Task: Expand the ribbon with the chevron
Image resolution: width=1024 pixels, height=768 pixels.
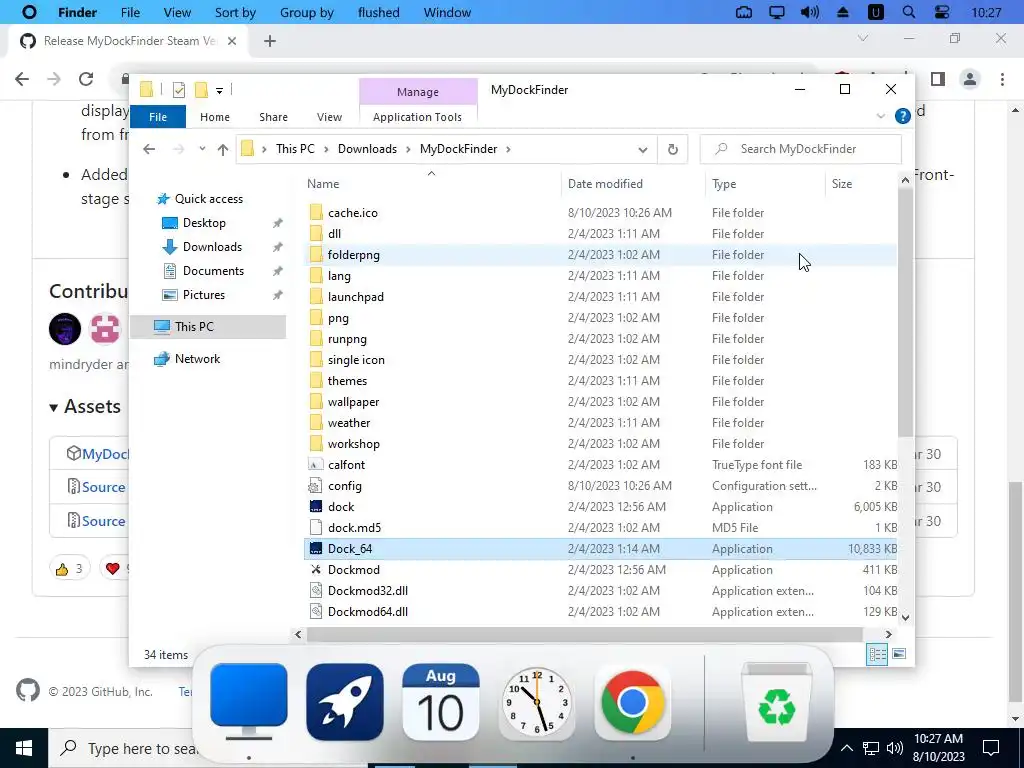Action: pos(880,116)
